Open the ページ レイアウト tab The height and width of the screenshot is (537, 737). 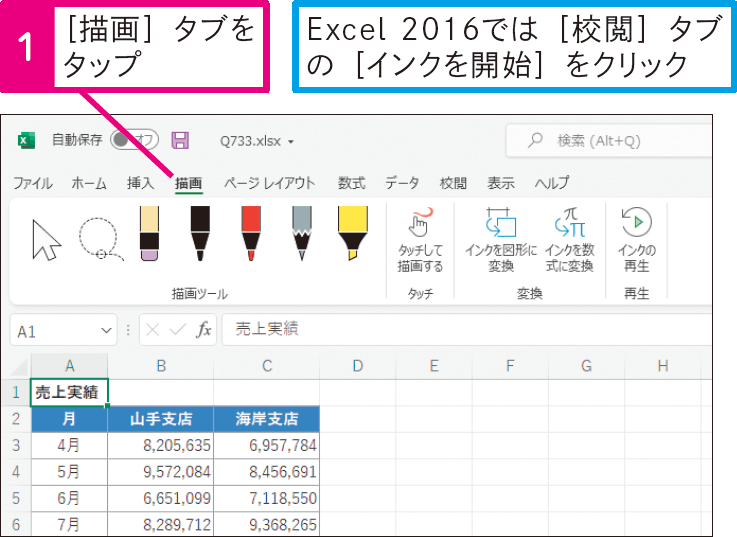[x=269, y=183]
